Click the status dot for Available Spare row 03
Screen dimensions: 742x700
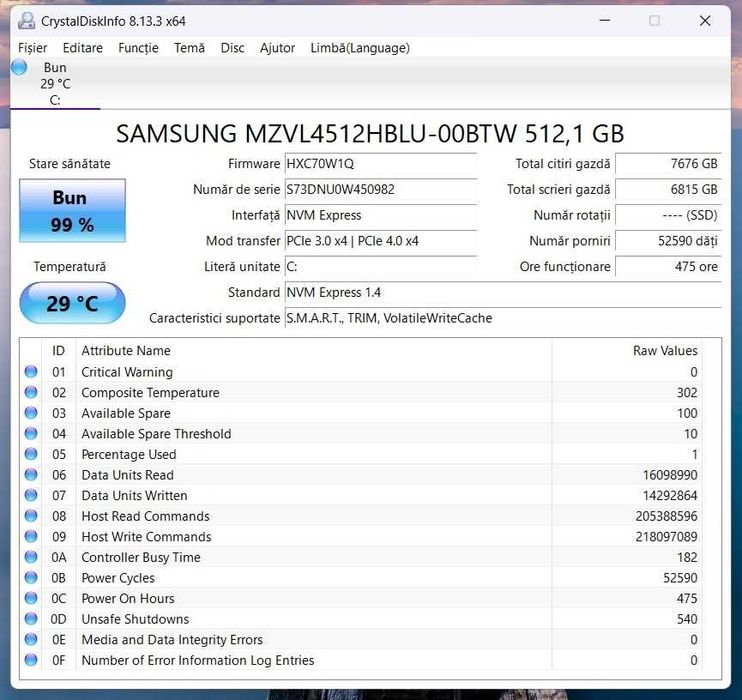pos(31,413)
